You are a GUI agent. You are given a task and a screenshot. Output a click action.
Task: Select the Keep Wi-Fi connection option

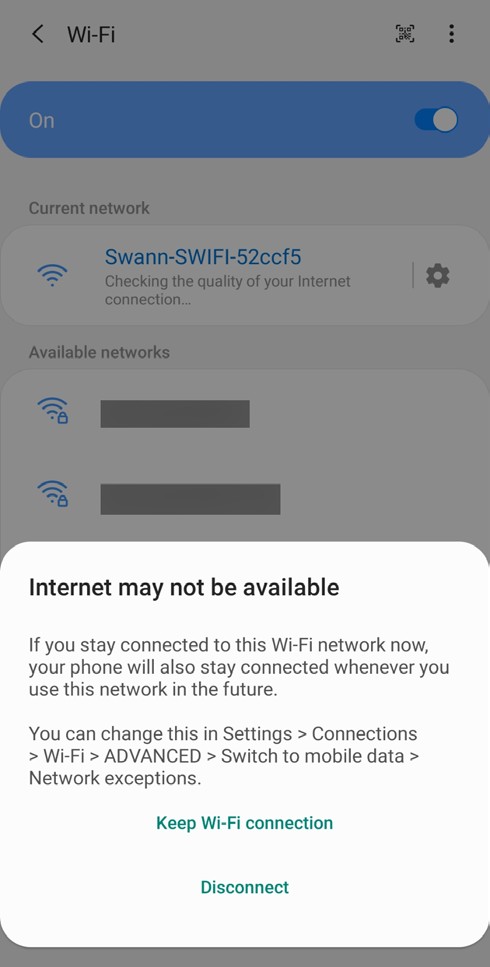(245, 823)
